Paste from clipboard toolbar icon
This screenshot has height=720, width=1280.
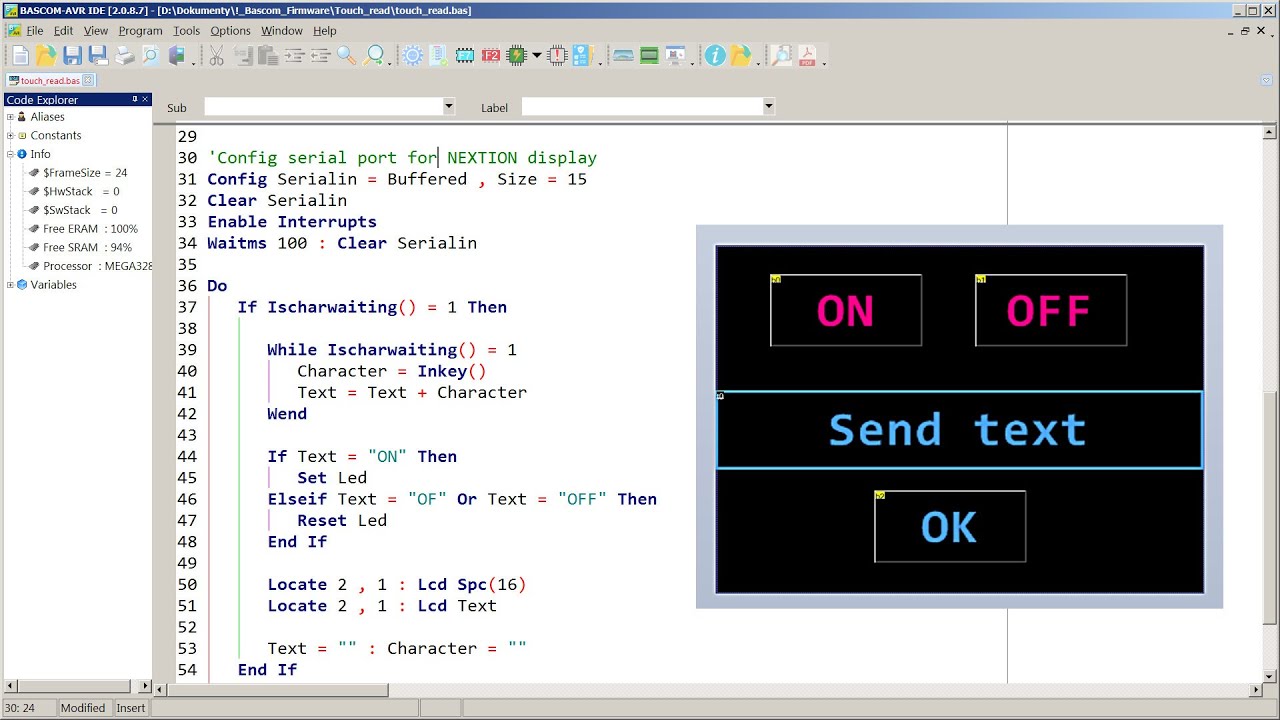tap(268, 56)
